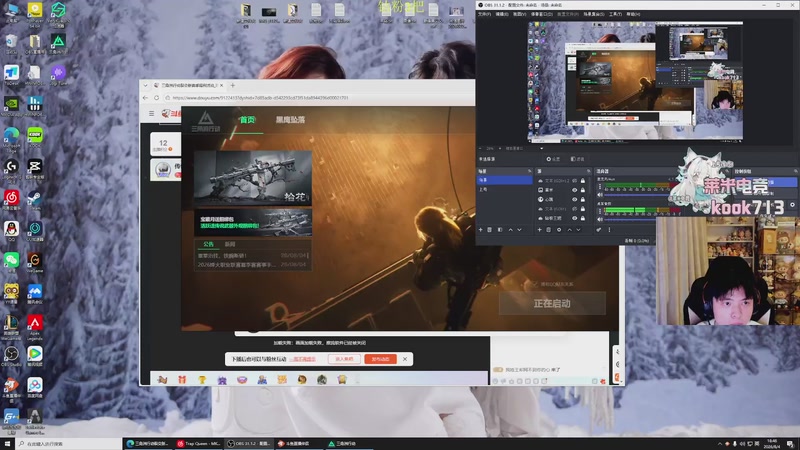Open a new browser tab

(x=233, y=85)
